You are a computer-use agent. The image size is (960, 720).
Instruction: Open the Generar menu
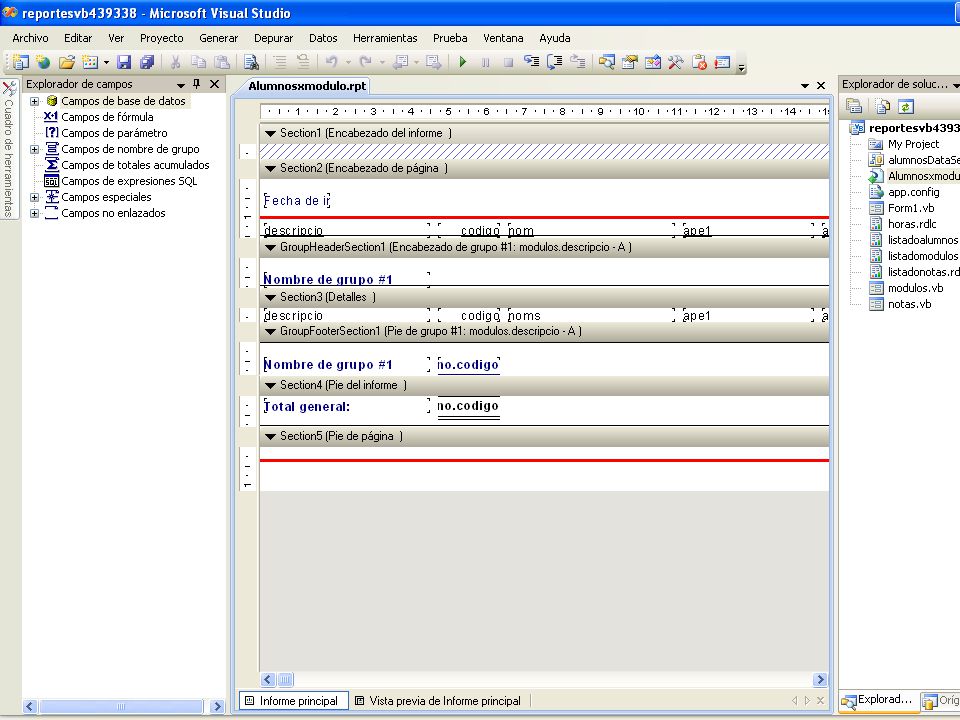[x=219, y=38]
